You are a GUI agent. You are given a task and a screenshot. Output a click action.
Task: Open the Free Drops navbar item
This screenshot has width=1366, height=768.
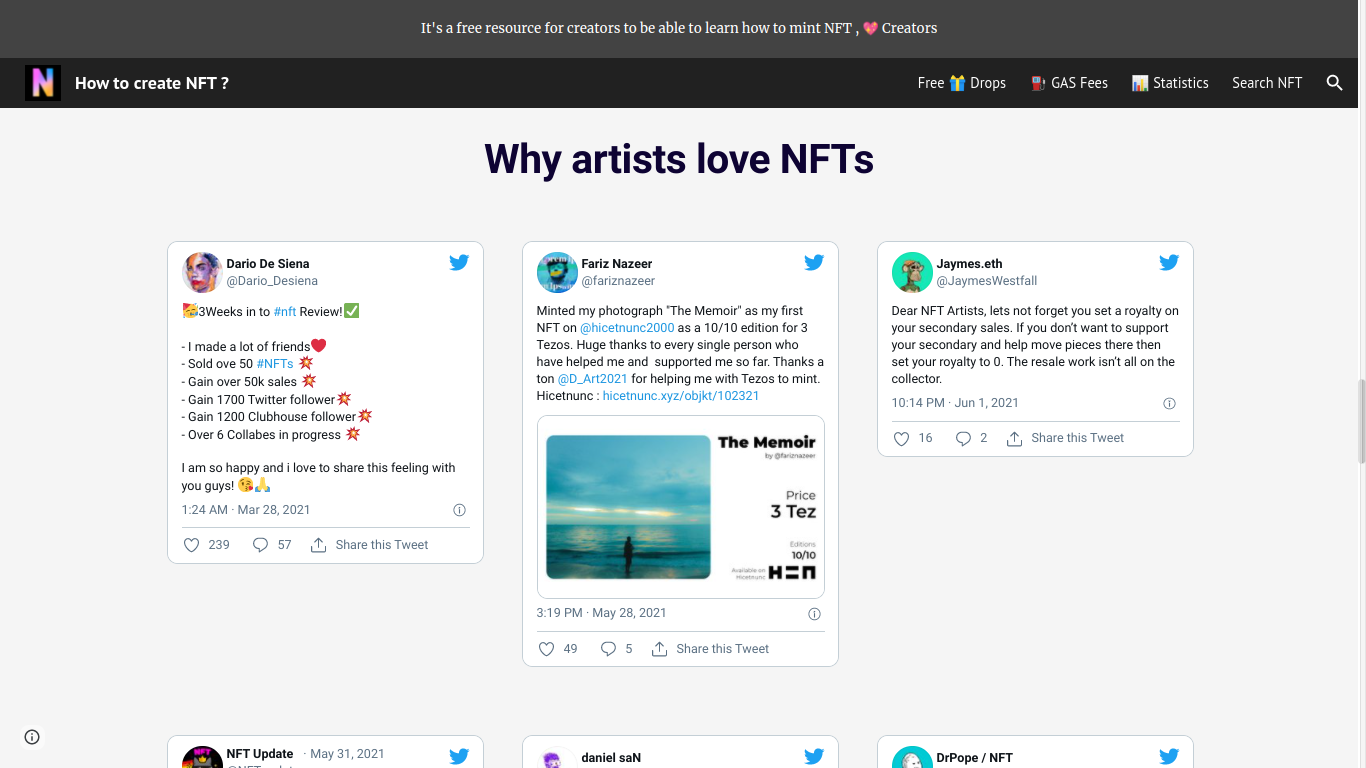(961, 83)
